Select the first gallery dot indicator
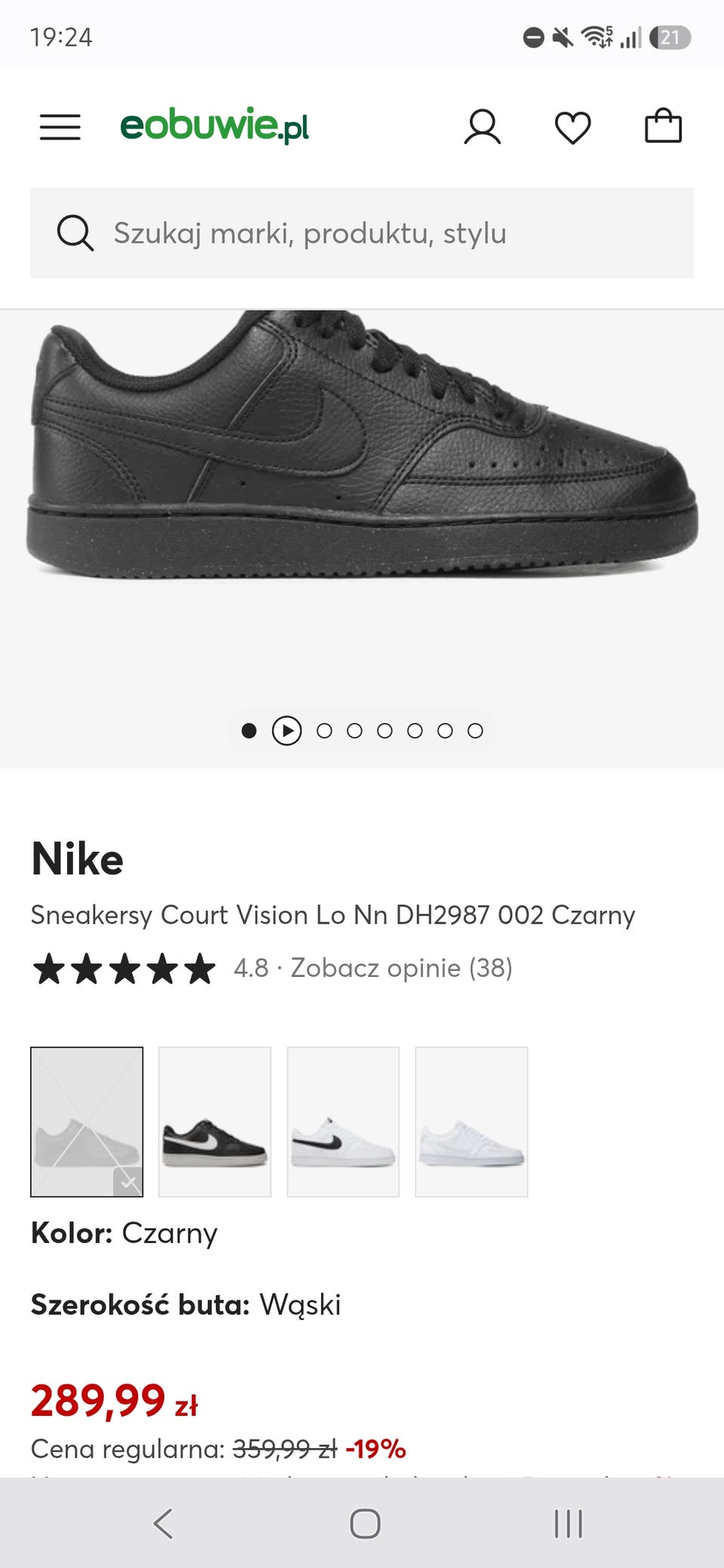This screenshot has height=1568, width=724. (x=249, y=730)
